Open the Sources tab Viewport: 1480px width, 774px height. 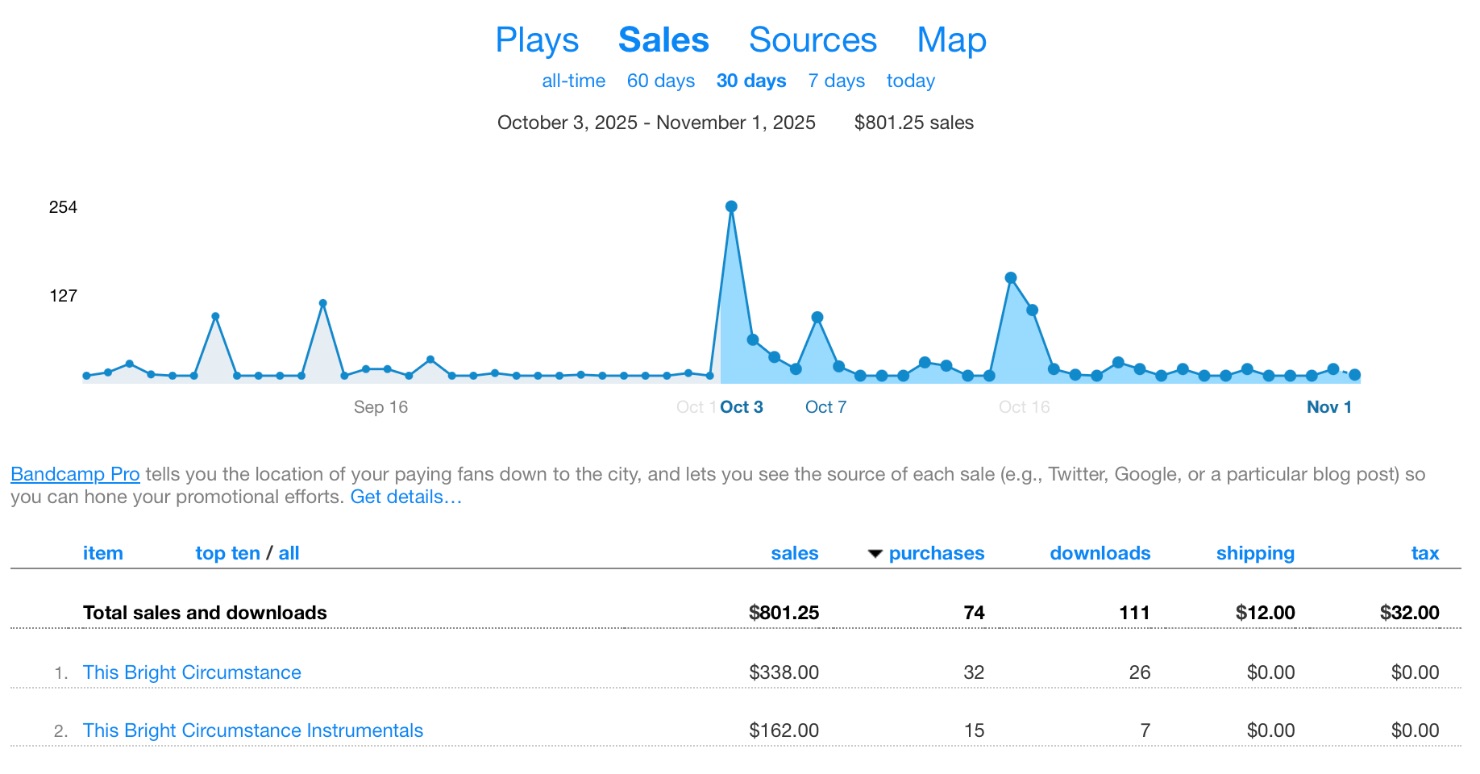812,40
